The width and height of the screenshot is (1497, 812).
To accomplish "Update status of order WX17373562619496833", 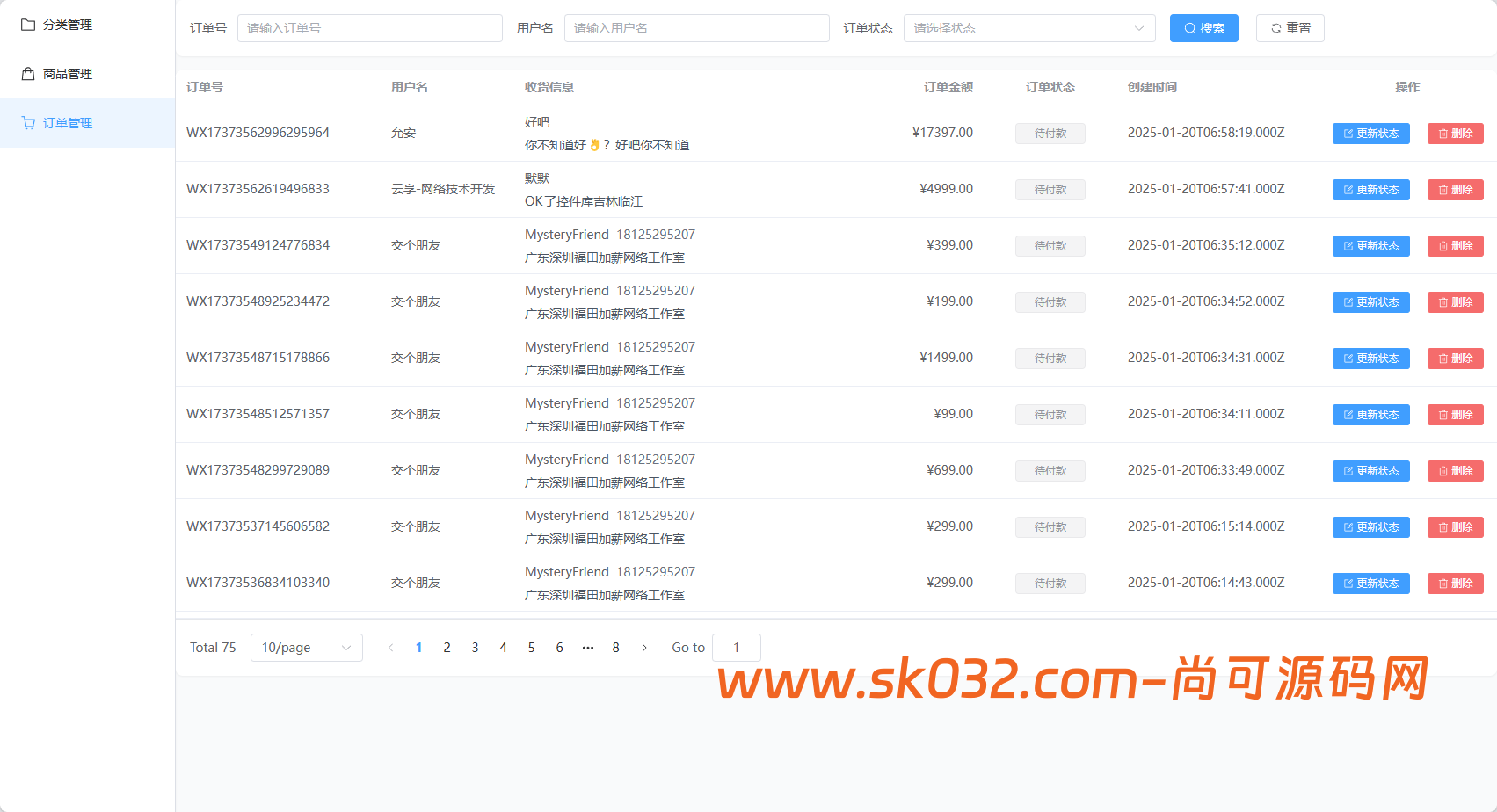I will [x=1370, y=189].
